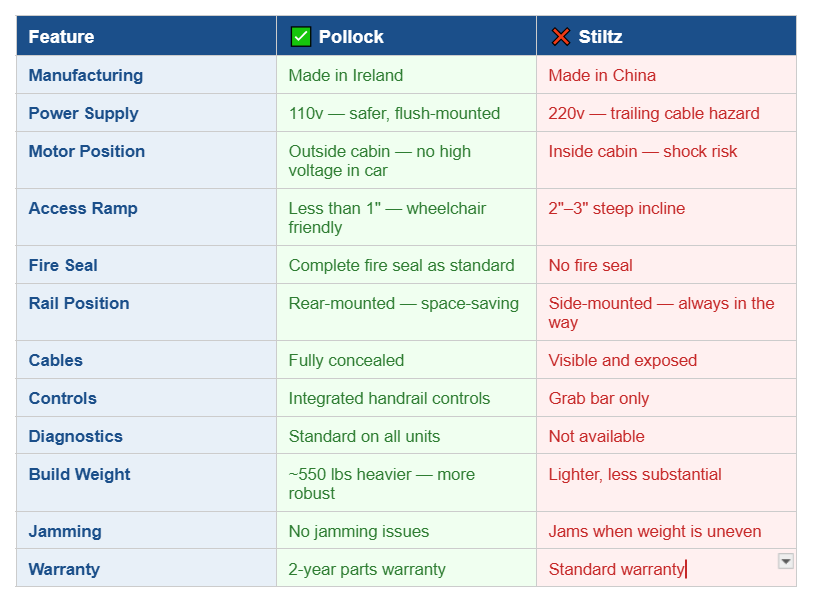This screenshot has width=815, height=608.
Task: Click the 'Complete fire seal as standard' cell
Action: pyautogui.click(x=401, y=265)
